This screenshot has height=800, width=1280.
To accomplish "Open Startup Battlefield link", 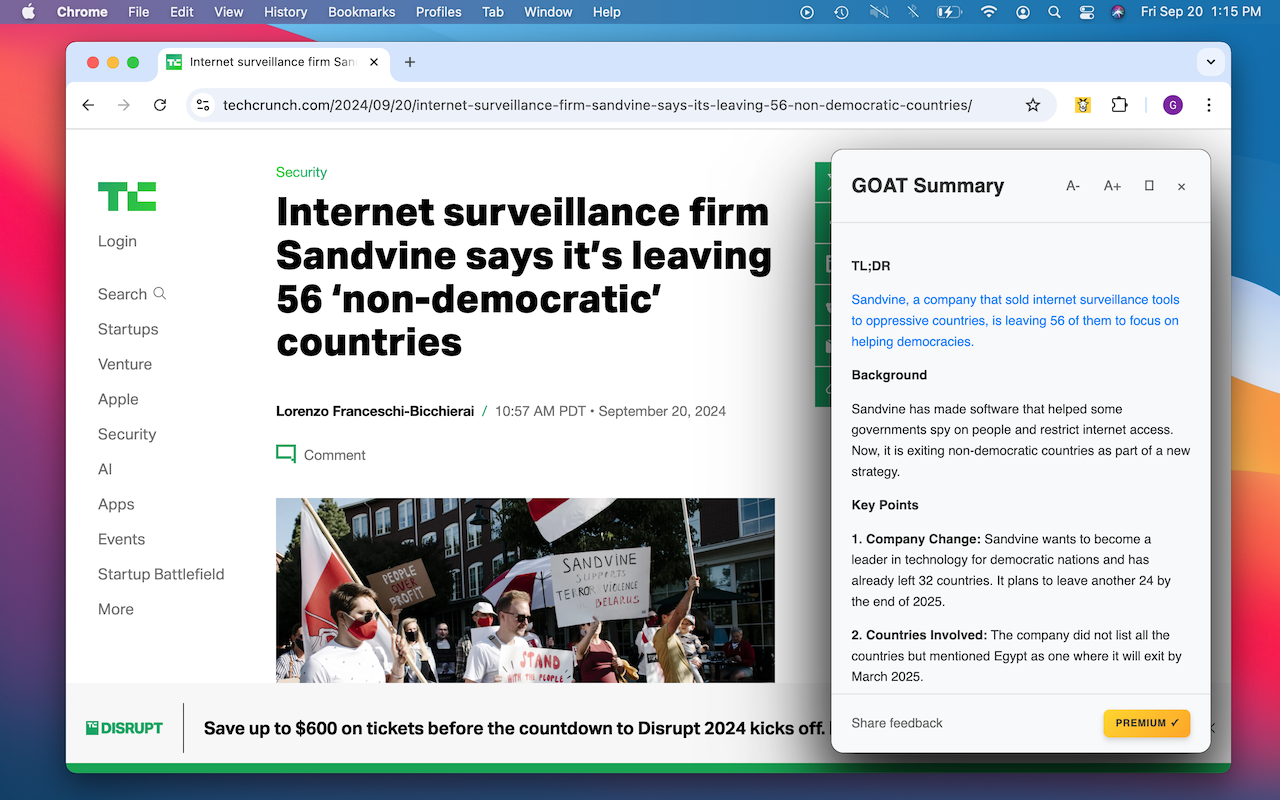I will pos(161,574).
